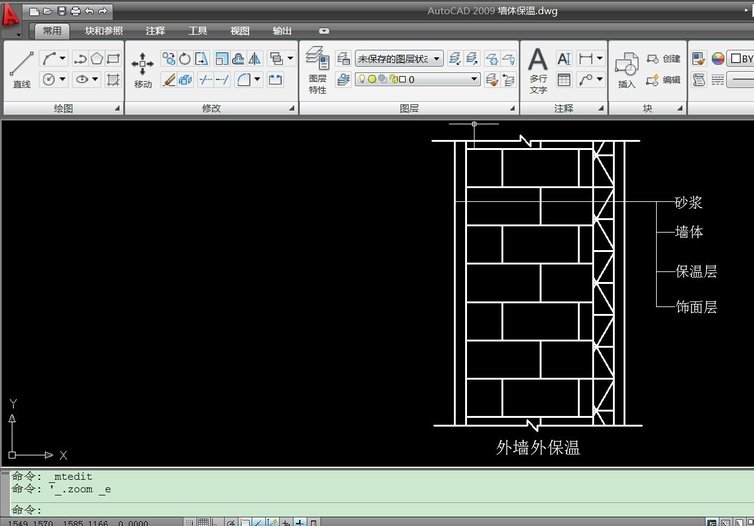Click the 多行文字 multiline text tool
This screenshot has width=754, height=526.
538,70
